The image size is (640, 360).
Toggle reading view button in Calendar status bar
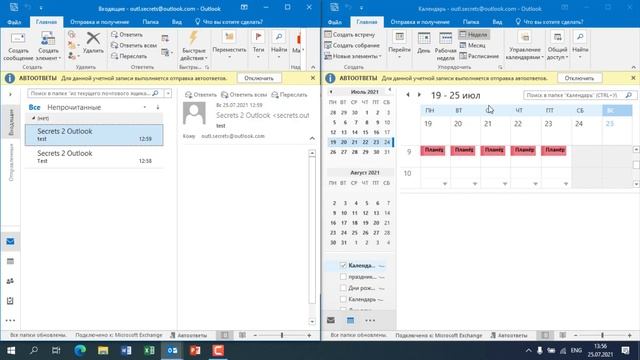pyautogui.click(x=563, y=335)
